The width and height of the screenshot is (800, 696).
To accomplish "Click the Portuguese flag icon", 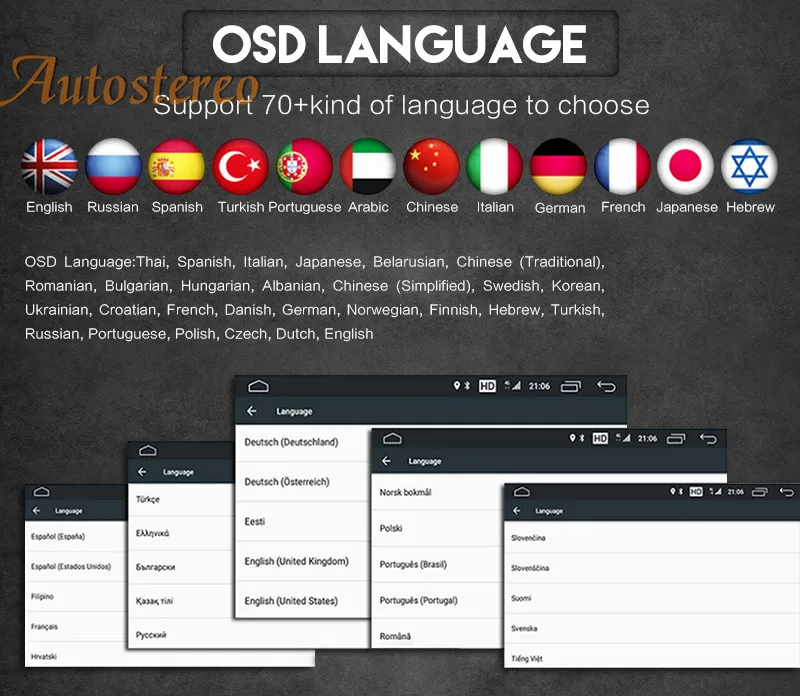I will pos(304,166).
